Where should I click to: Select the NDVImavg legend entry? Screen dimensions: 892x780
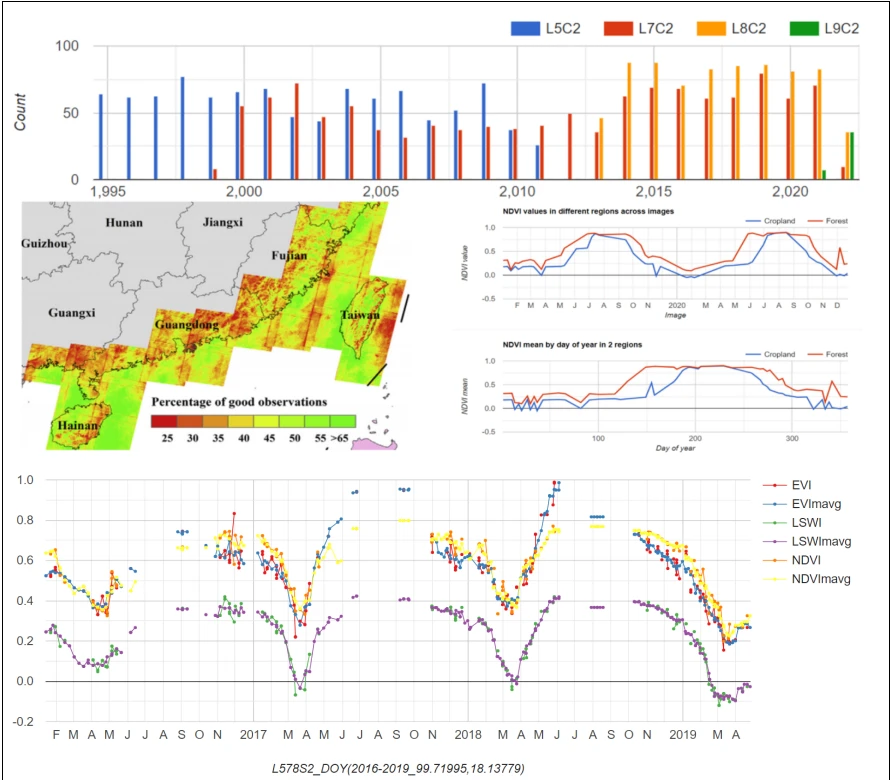click(x=807, y=579)
